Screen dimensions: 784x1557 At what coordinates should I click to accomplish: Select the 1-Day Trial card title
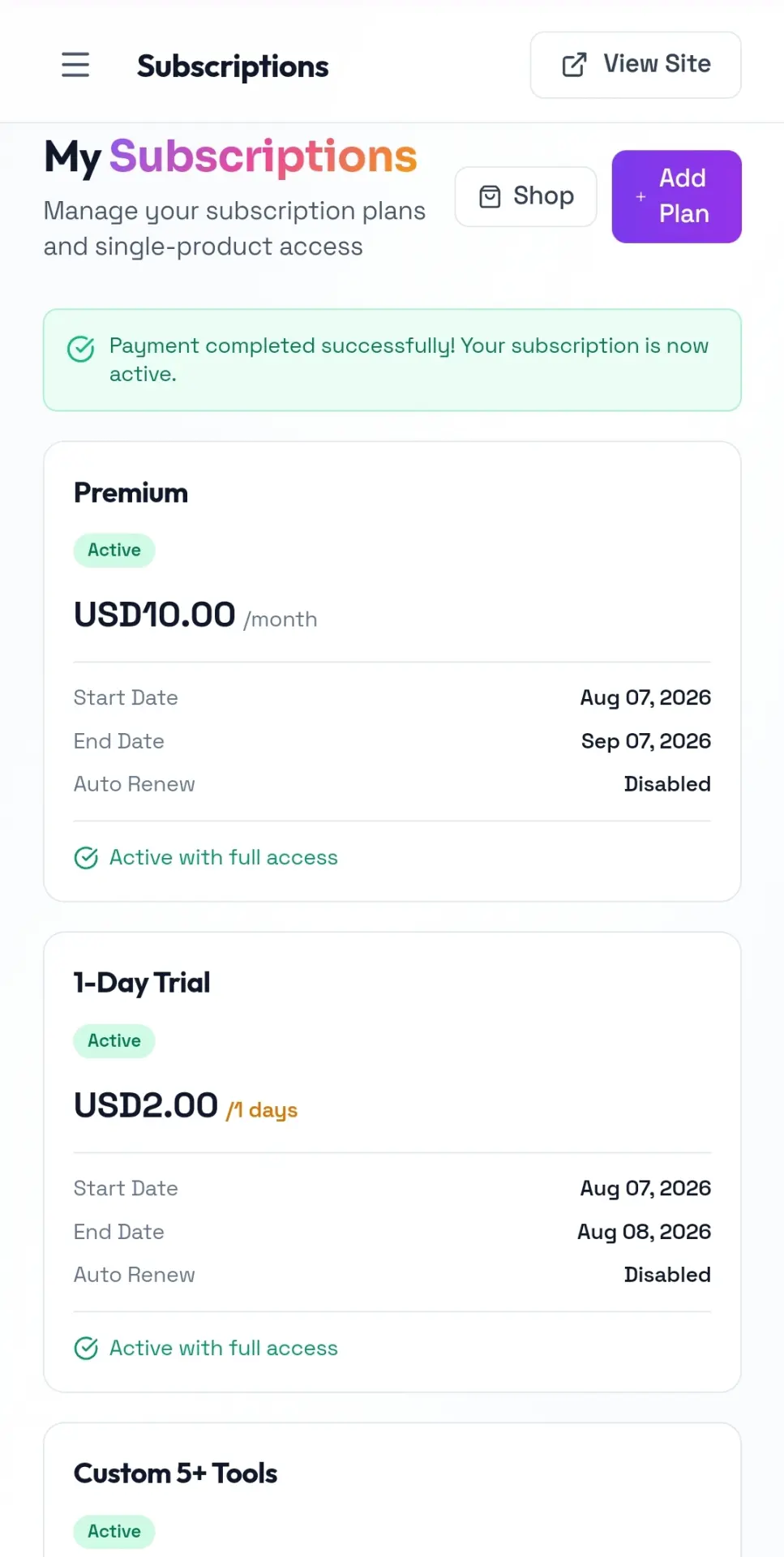(x=142, y=983)
